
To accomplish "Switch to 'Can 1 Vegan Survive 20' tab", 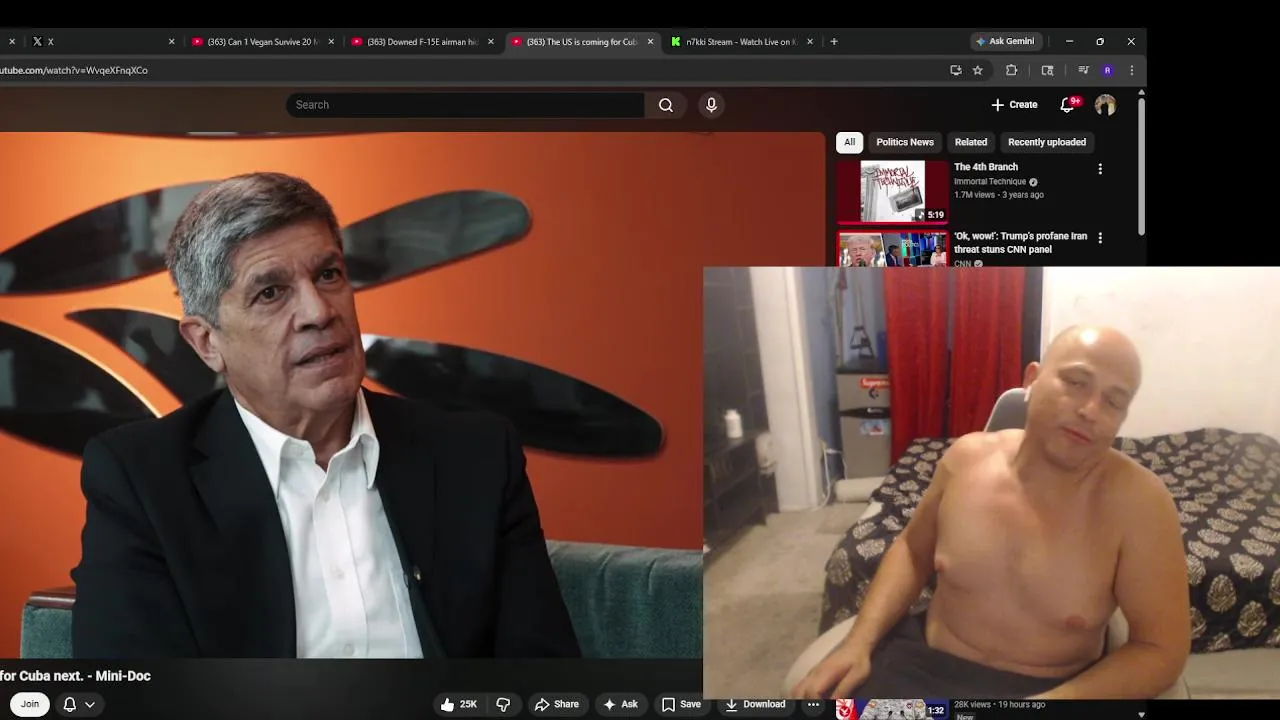I will click(262, 42).
